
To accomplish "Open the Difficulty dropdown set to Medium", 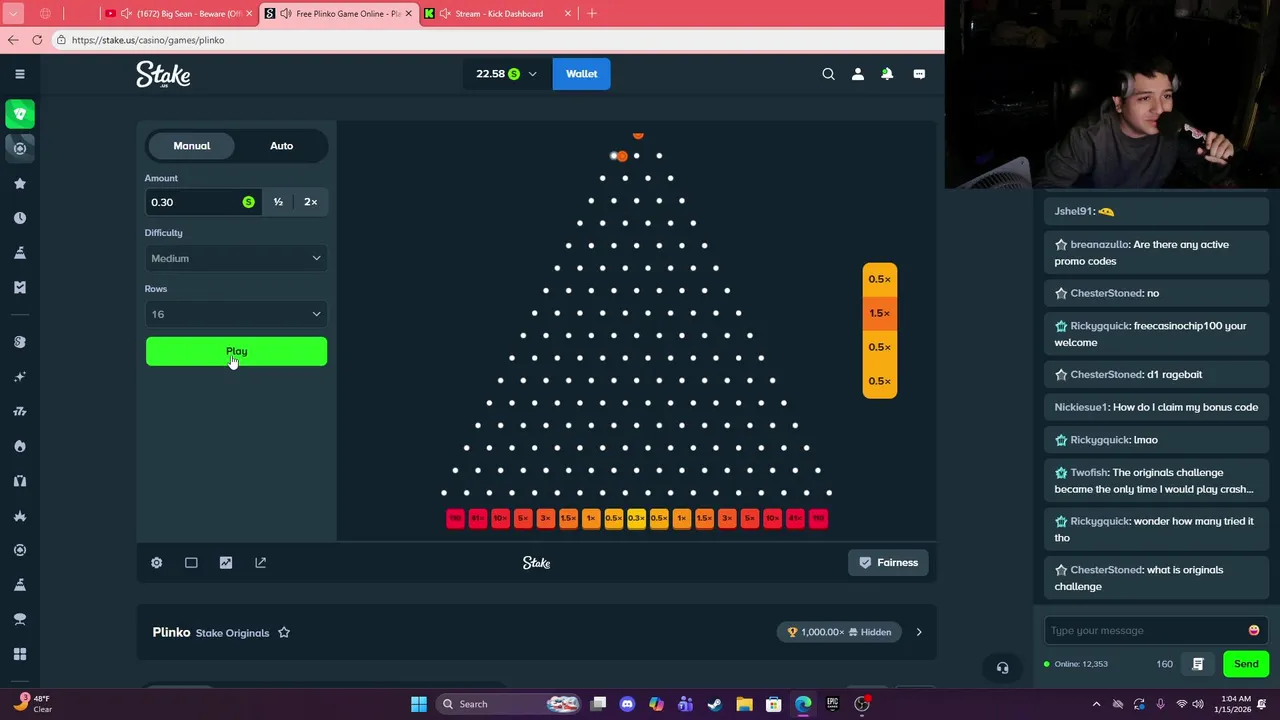I will pyautogui.click(x=236, y=258).
